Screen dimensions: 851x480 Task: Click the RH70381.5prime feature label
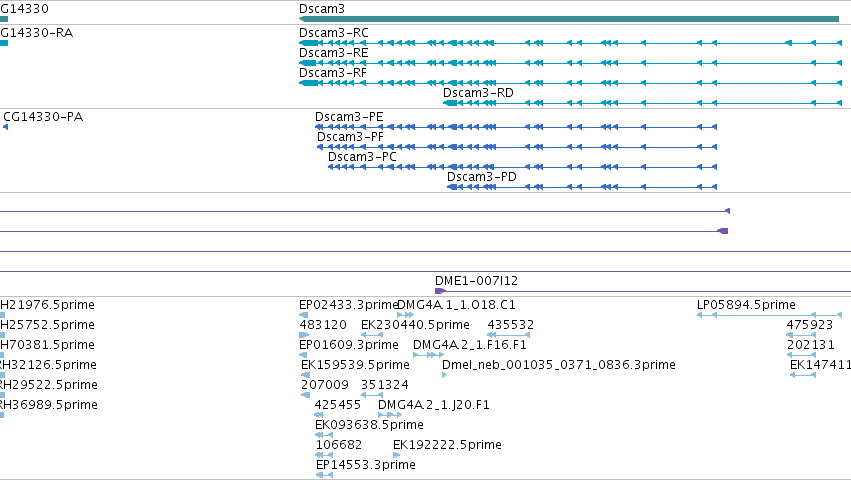(x=47, y=345)
